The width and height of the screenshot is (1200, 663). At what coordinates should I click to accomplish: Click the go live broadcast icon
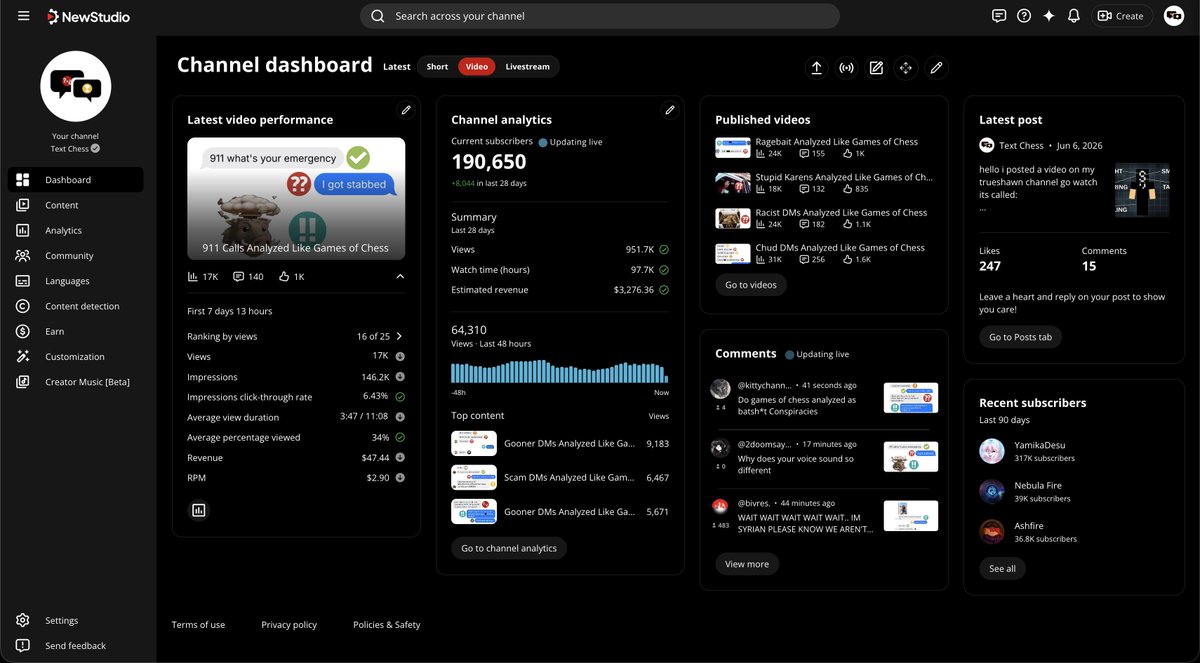tap(847, 68)
